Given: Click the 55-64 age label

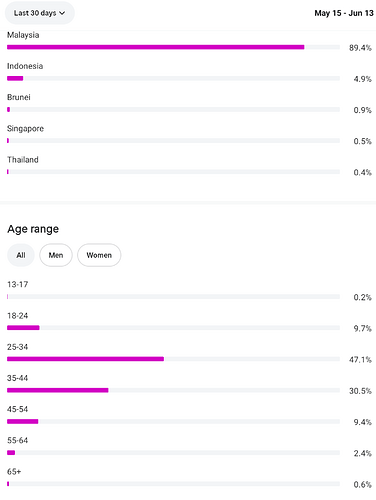Looking at the screenshot, I should pos(17,440).
